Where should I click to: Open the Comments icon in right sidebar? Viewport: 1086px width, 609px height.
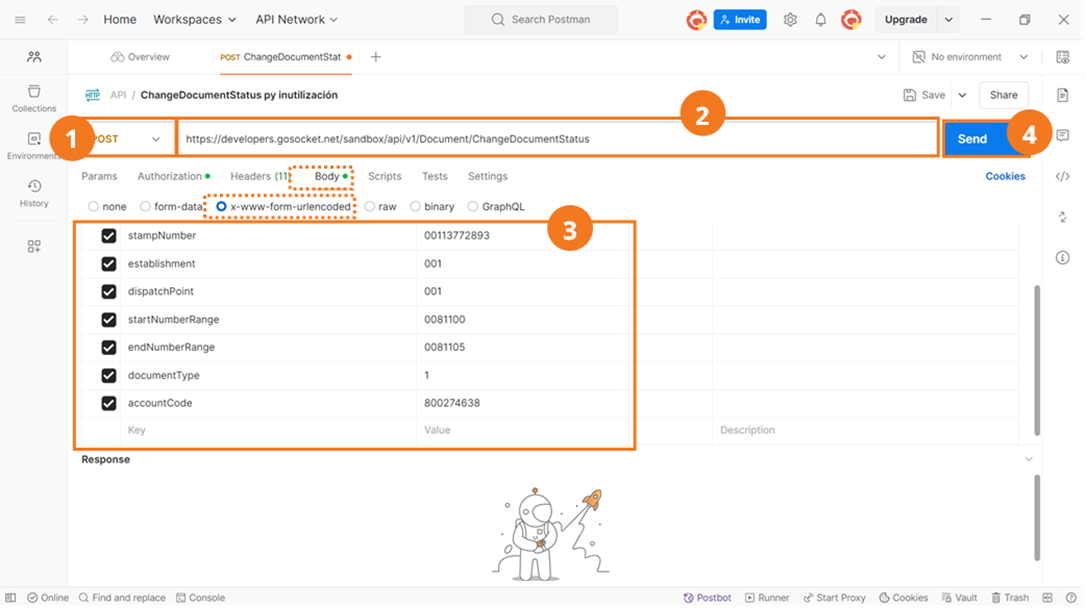(1062, 135)
